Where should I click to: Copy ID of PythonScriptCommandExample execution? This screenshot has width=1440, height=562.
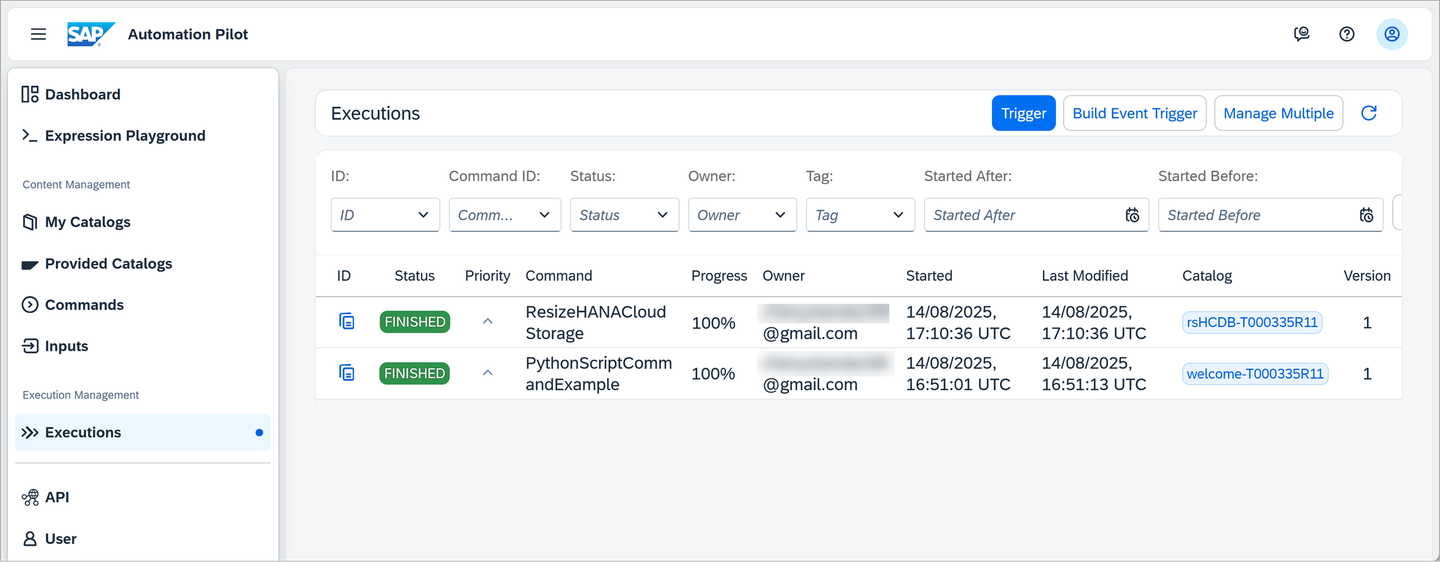pos(347,373)
